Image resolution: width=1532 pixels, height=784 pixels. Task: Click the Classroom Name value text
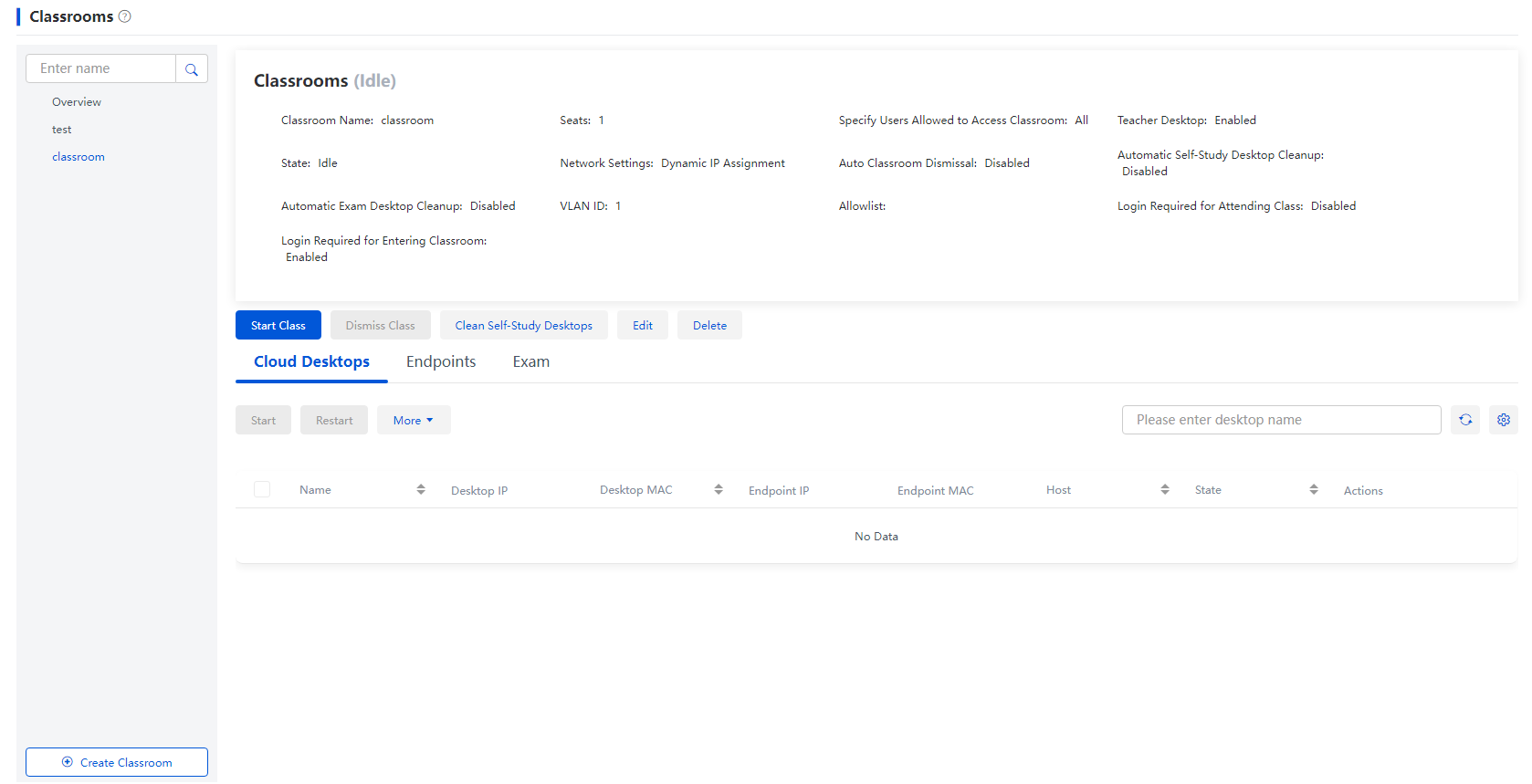click(407, 120)
